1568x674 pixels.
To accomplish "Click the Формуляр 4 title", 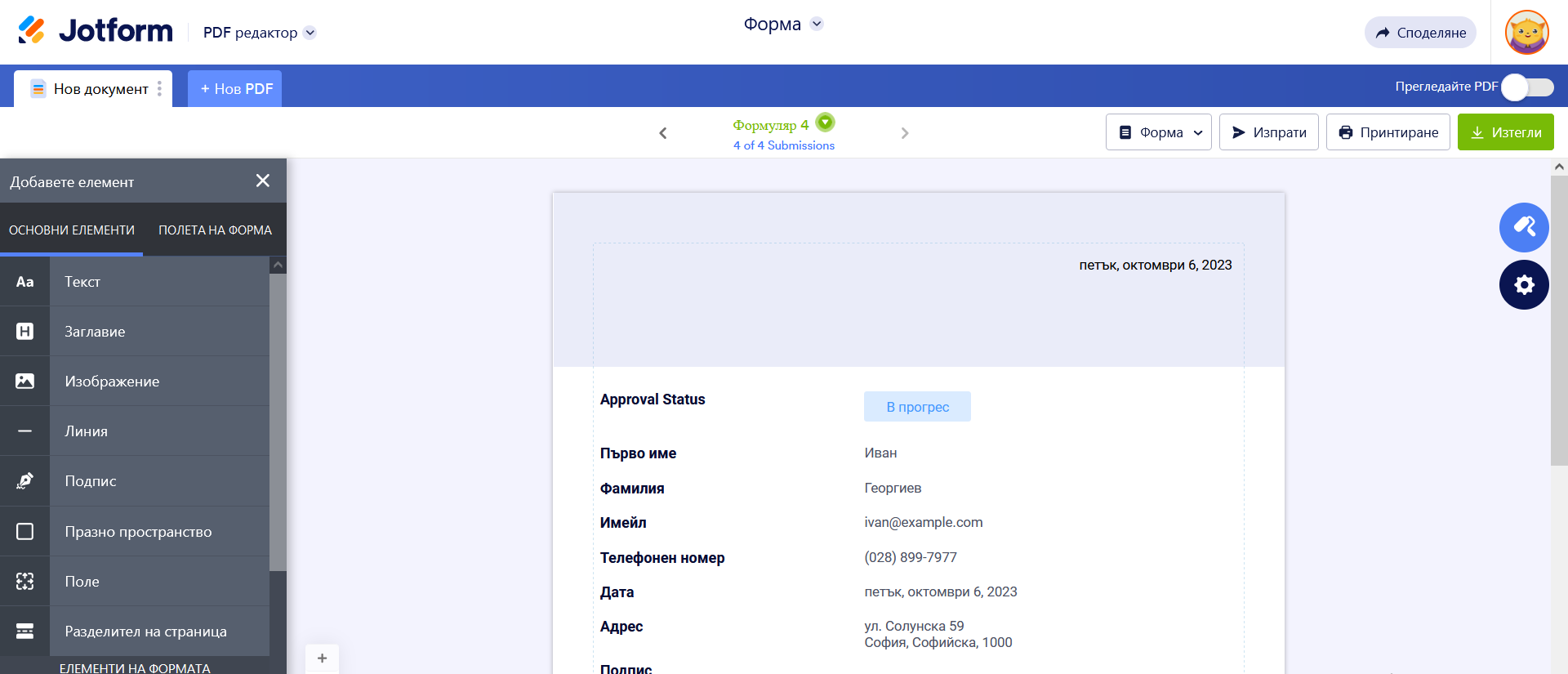I will [x=771, y=125].
